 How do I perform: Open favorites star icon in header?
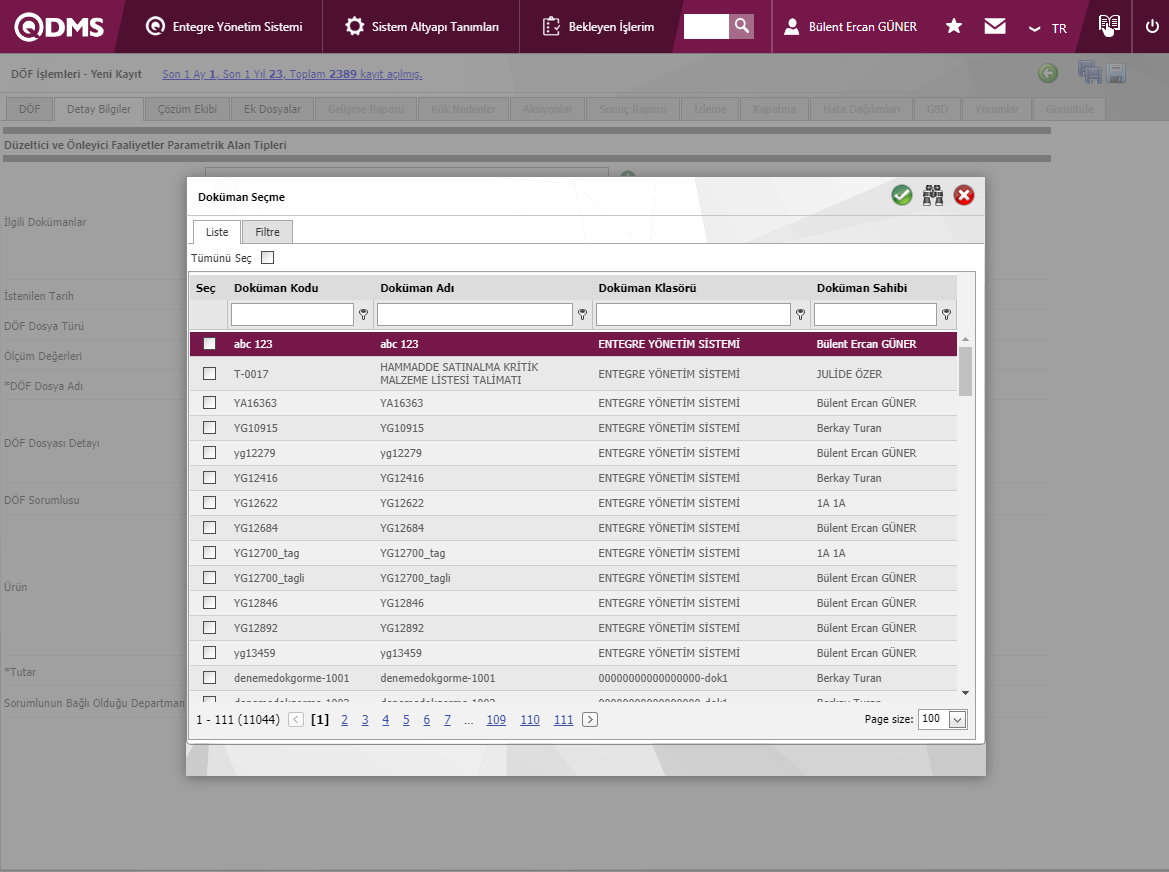click(954, 27)
